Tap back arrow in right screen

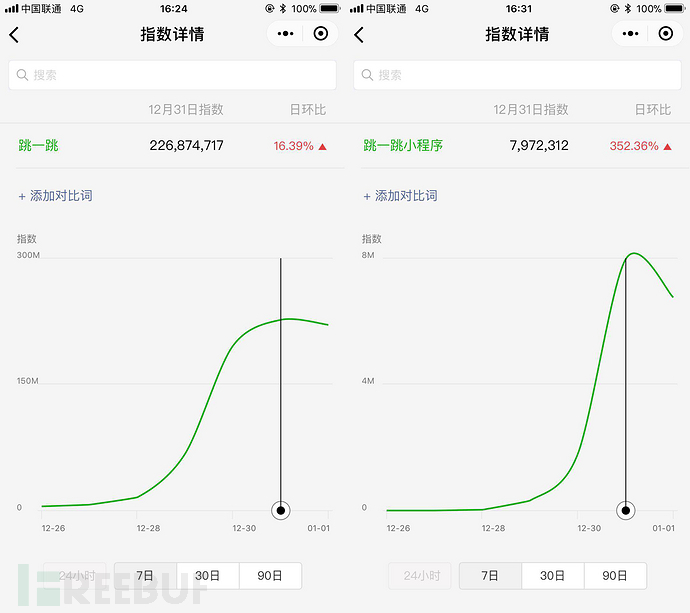tap(359, 35)
